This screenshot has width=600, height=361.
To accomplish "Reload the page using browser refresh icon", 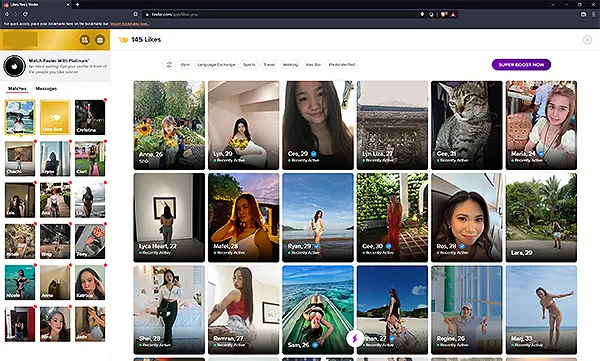I will tap(25, 14).
